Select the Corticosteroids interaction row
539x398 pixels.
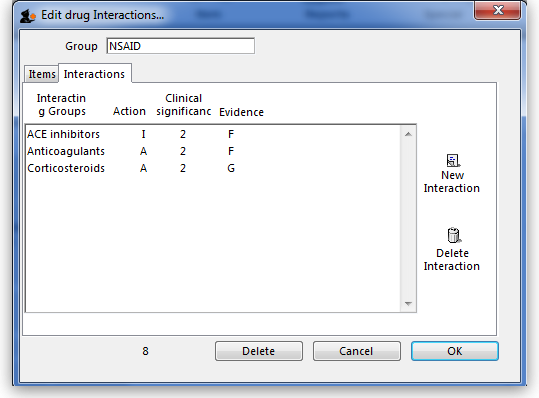pos(213,168)
